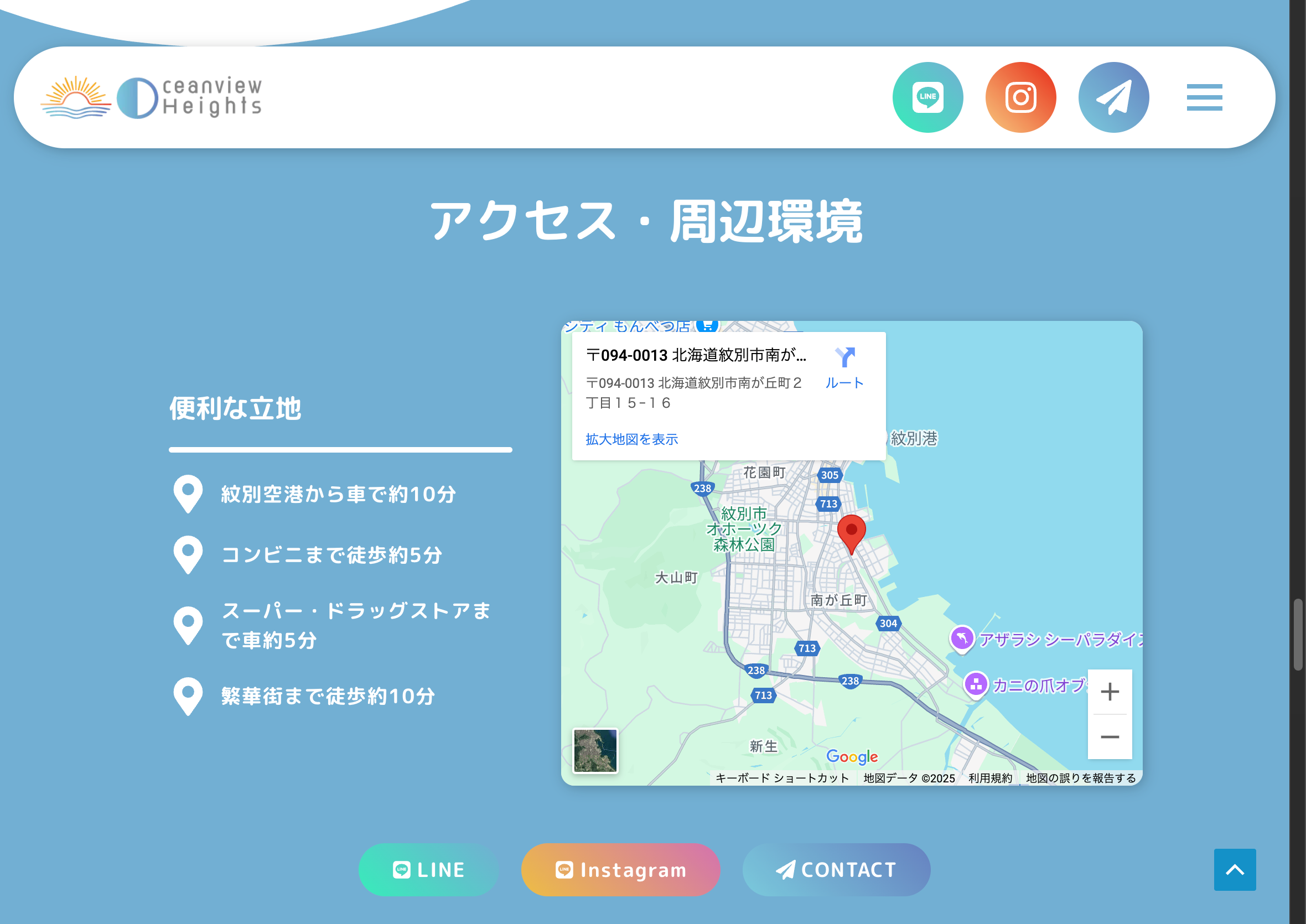Click the 大山町 map label
The height and width of the screenshot is (924, 1306).
(676, 578)
